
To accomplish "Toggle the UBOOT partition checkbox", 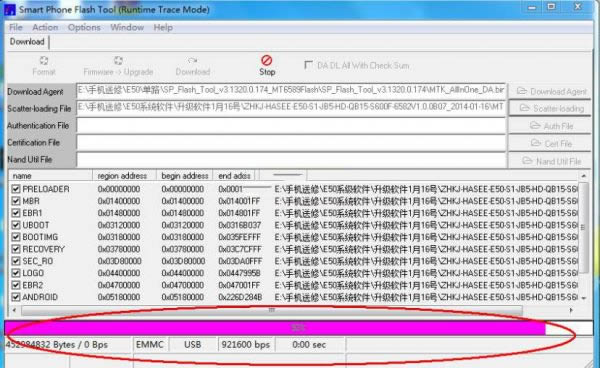I will click(16, 225).
